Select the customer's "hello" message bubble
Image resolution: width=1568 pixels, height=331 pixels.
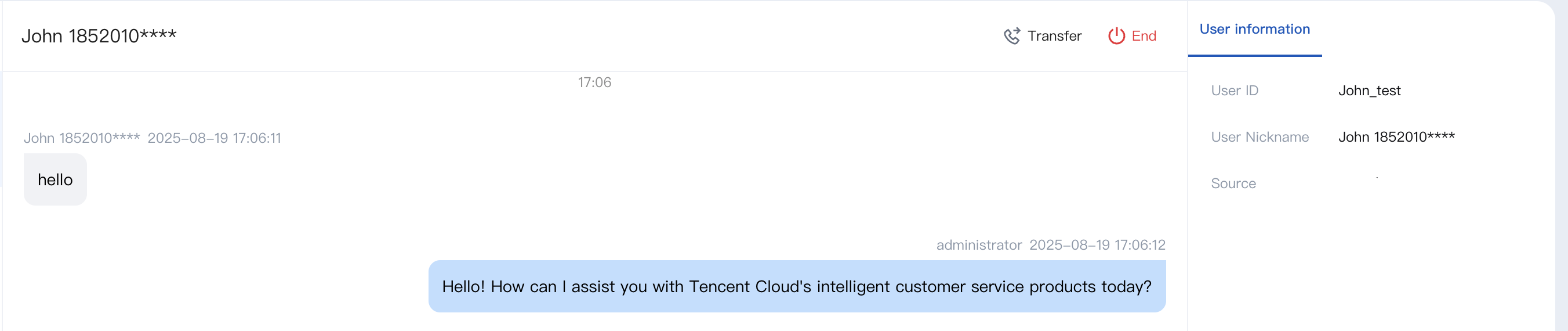tap(55, 180)
